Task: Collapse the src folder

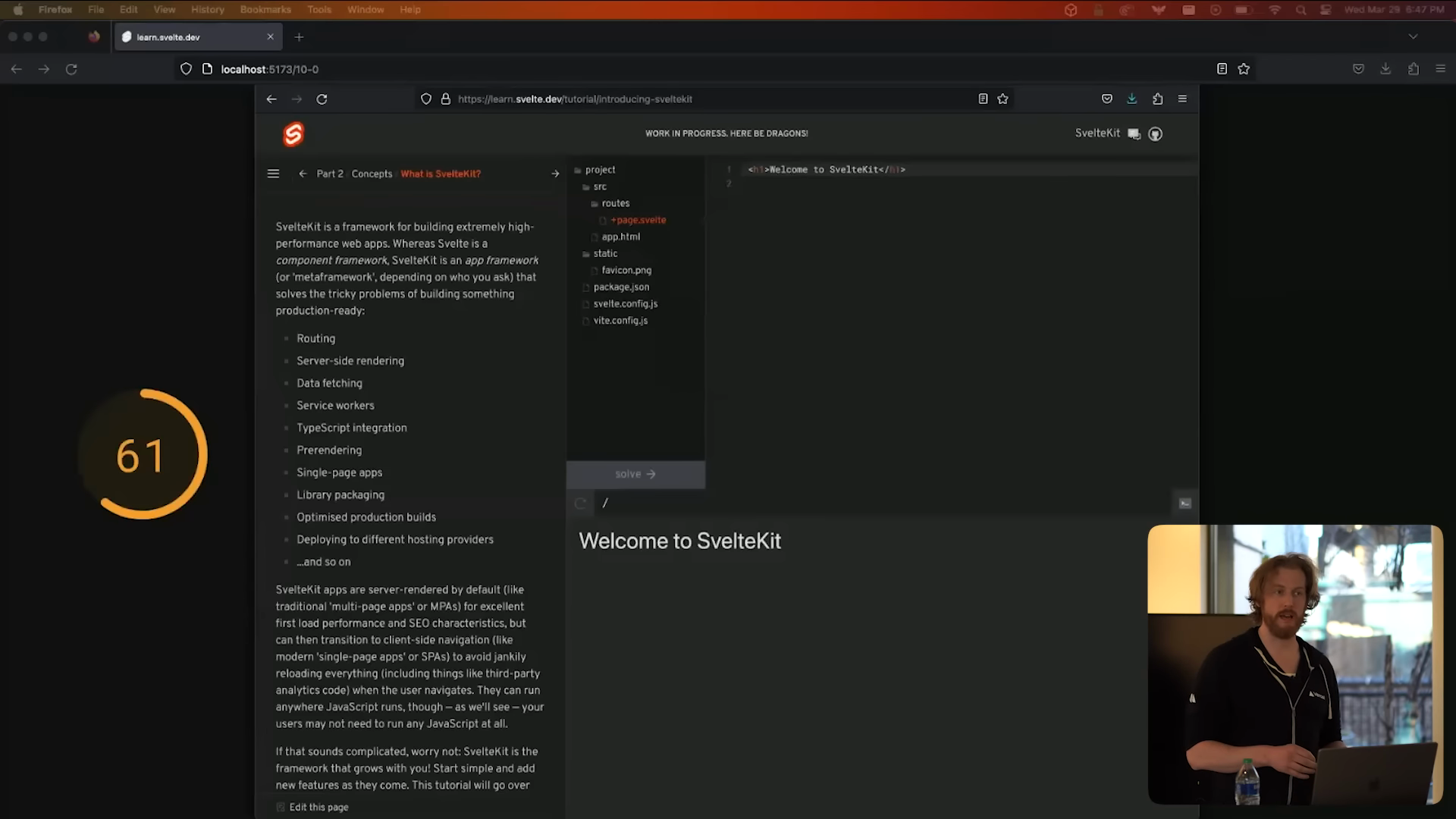Action: (599, 187)
